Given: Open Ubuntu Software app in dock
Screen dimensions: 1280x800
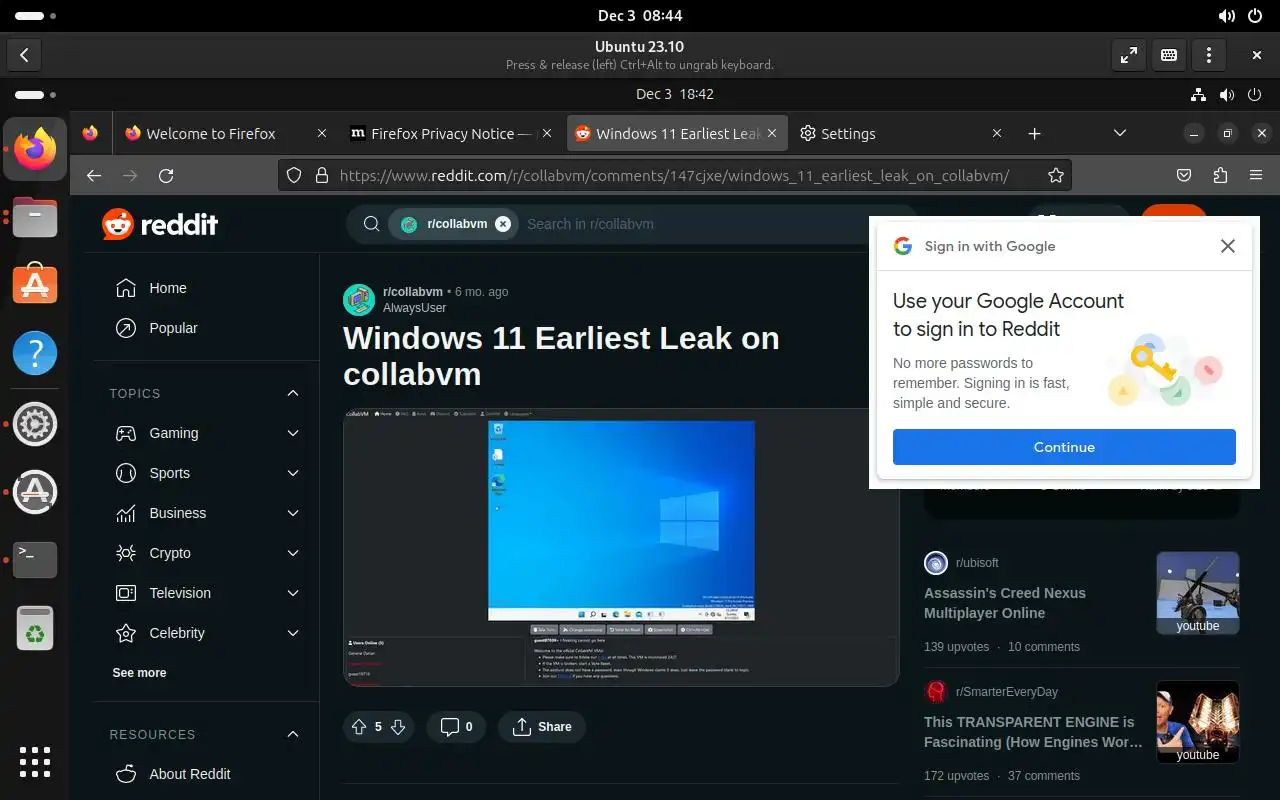Looking at the screenshot, I should coord(35,286).
